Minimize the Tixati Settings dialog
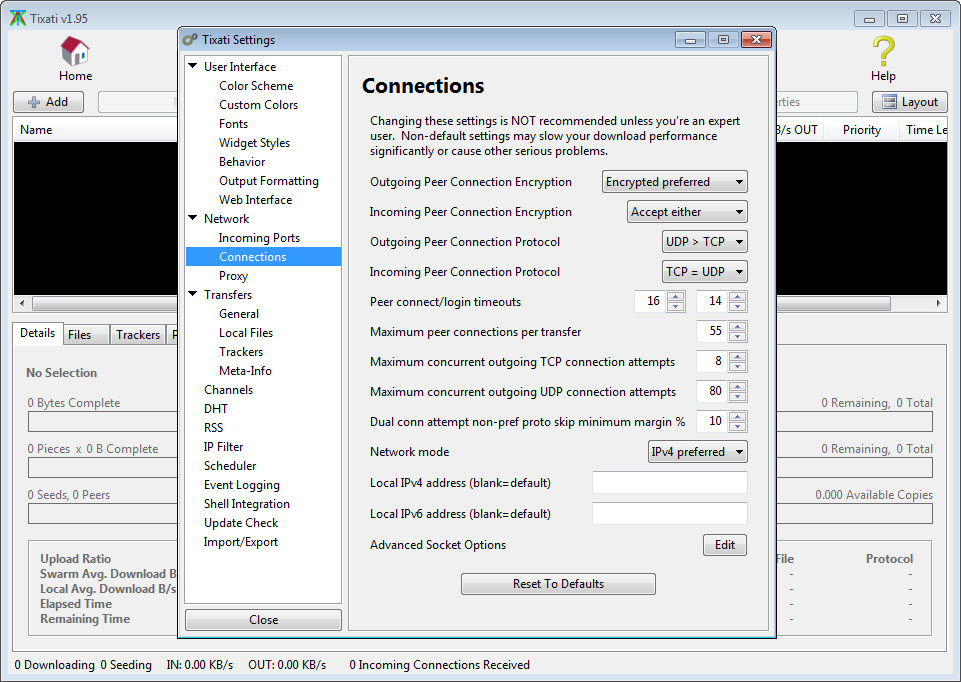Image resolution: width=961 pixels, height=682 pixels. (690, 40)
